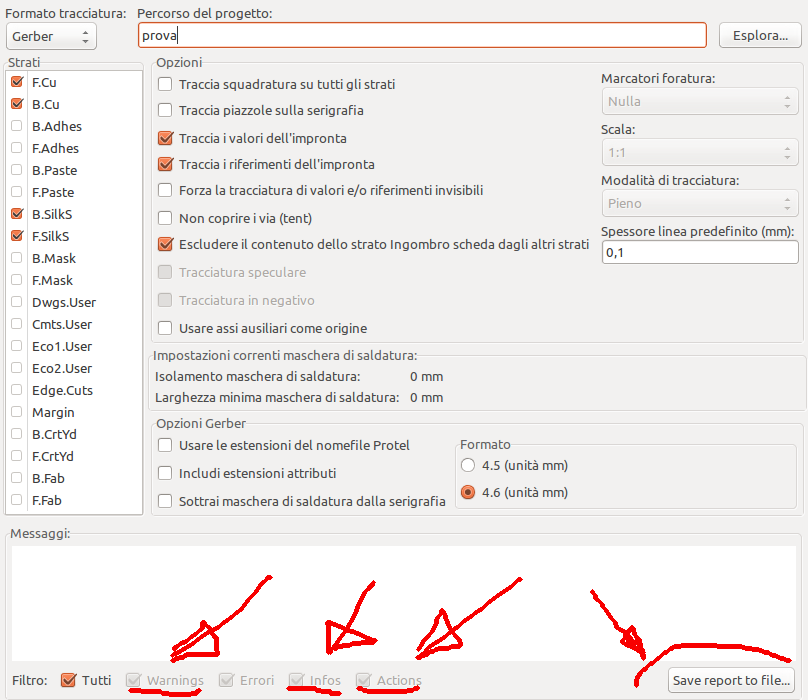
Task: Disable the B.SilkS layer checkbox
Action: pos(17,214)
